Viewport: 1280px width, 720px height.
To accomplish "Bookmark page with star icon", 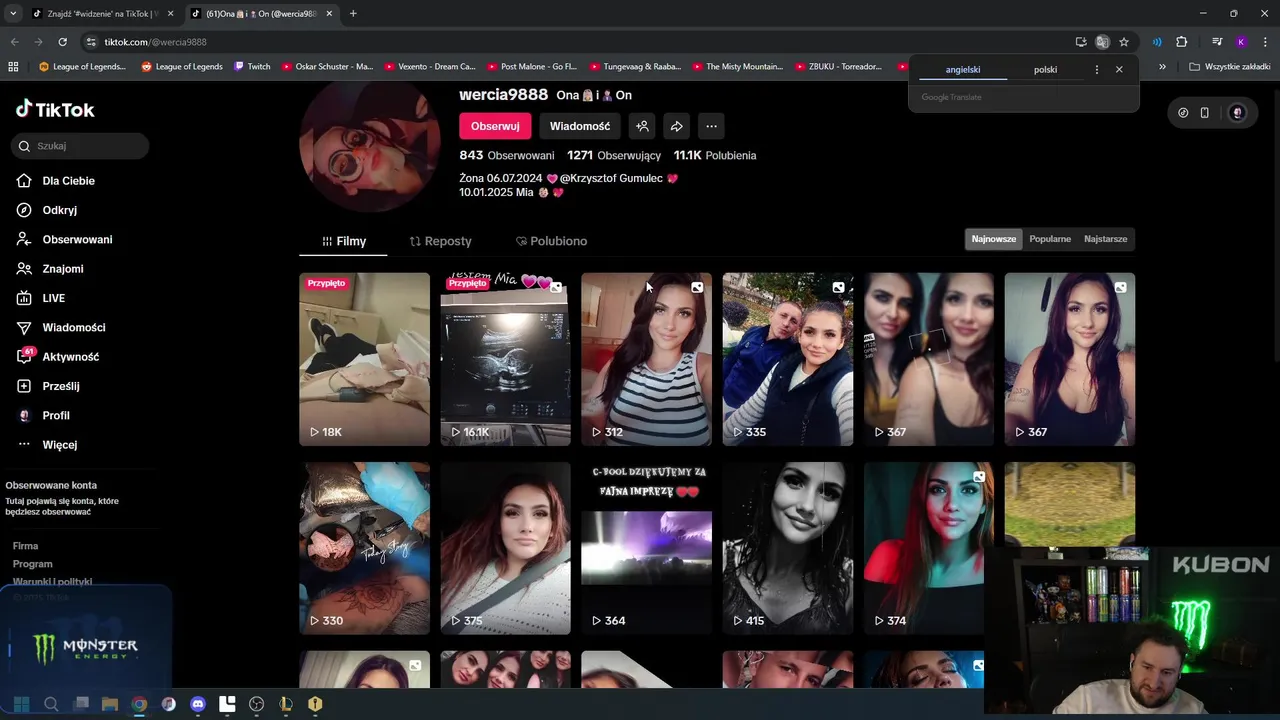I will 1124,42.
